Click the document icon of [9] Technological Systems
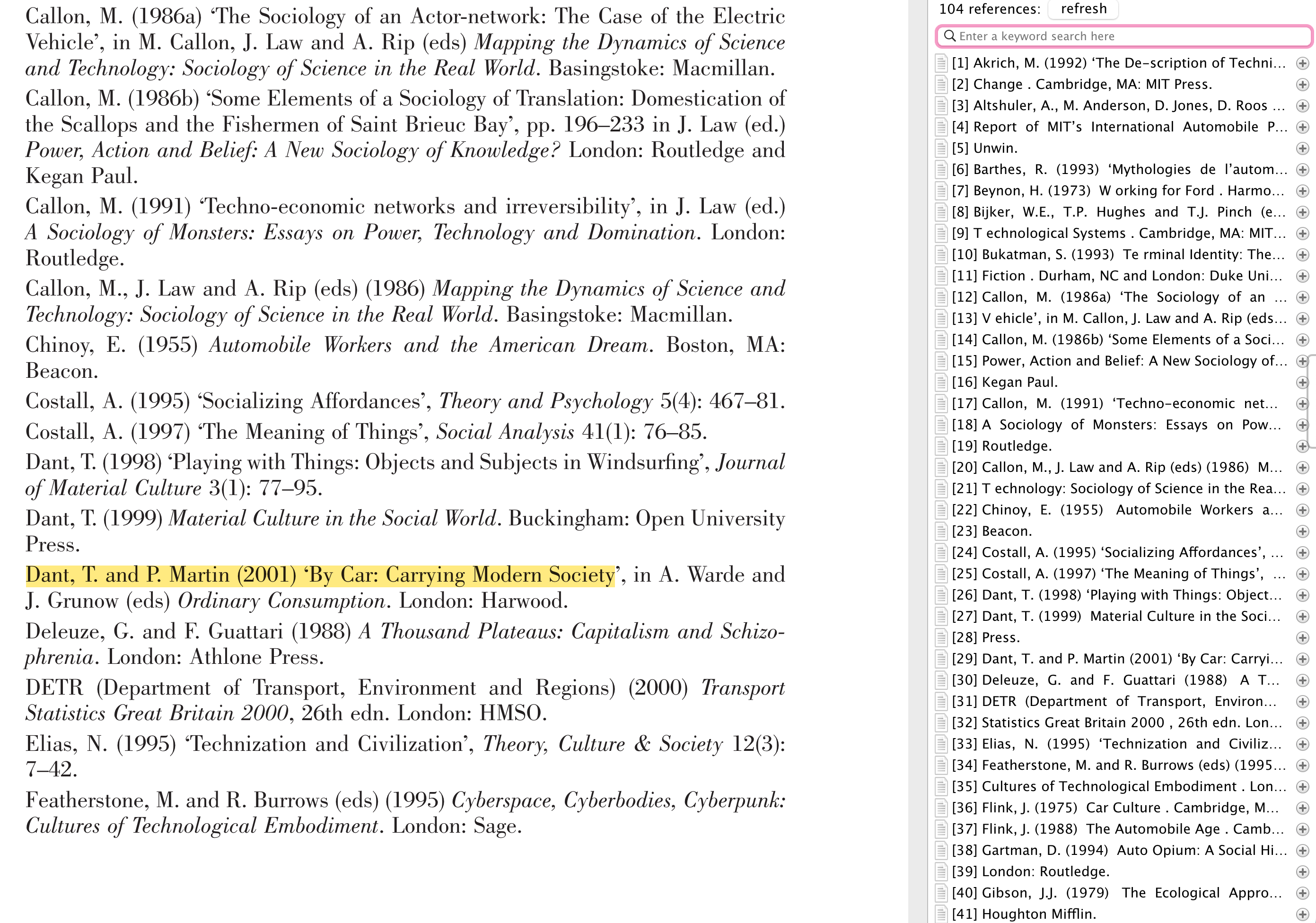1316x923 pixels. [x=940, y=233]
